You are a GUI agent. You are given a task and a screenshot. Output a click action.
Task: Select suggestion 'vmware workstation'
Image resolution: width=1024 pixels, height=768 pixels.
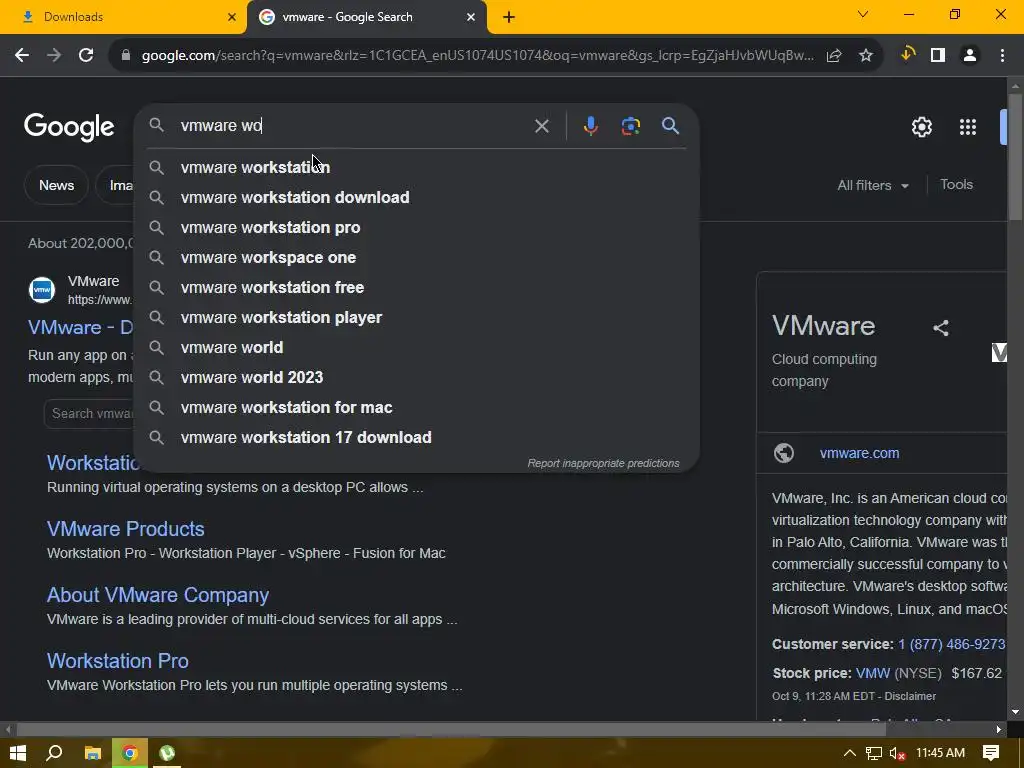coord(416,168)
